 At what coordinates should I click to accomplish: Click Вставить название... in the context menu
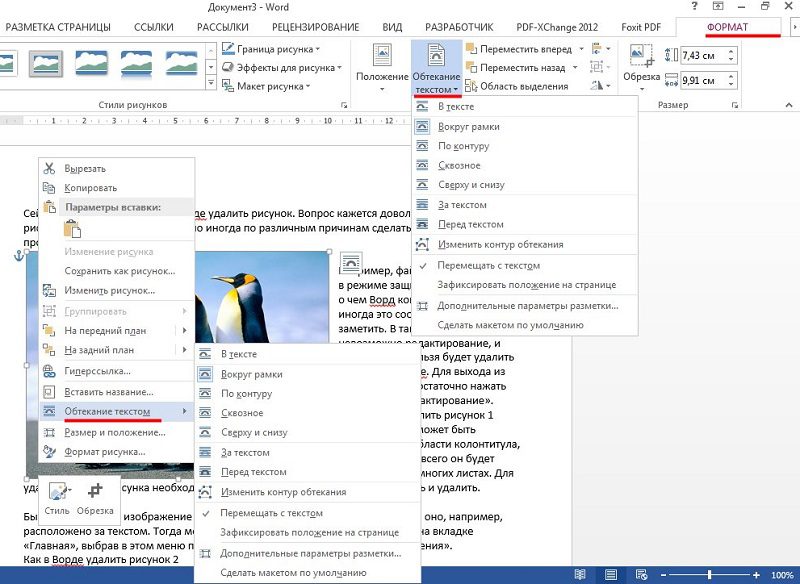pos(117,392)
